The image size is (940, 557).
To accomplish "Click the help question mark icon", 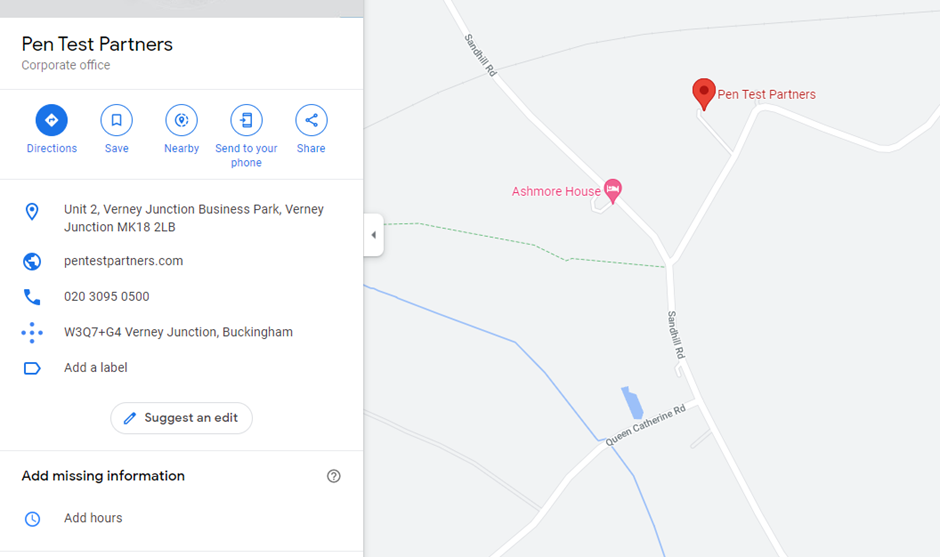I will pyautogui.click(x=333, y=476).
